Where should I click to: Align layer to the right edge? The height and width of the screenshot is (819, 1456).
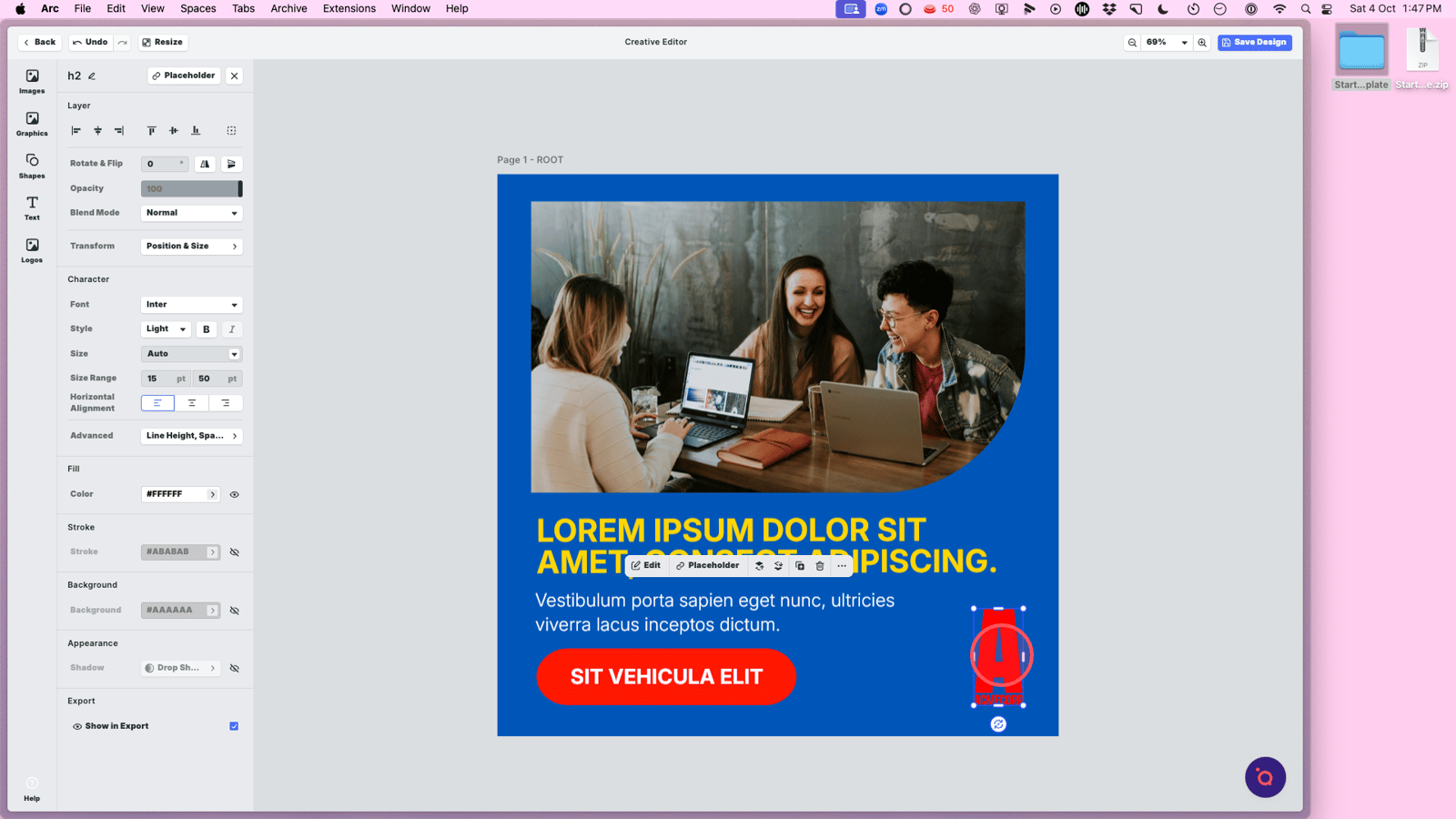(119, 131)
